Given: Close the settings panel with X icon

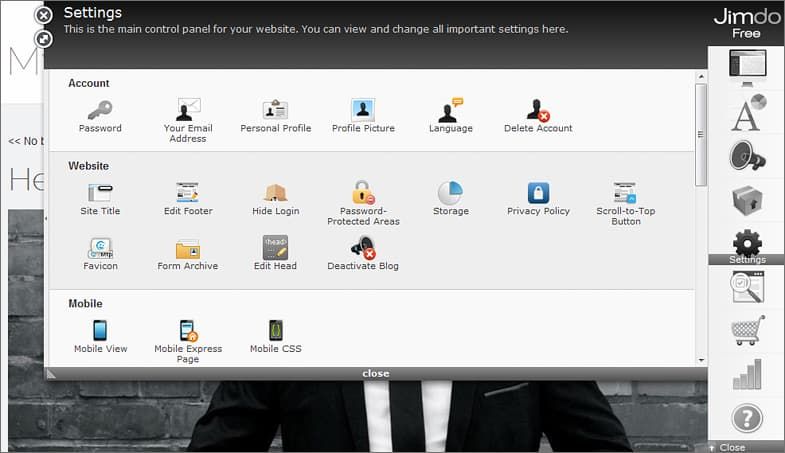Looking at the screenshot, I should (x=44, y=15).
